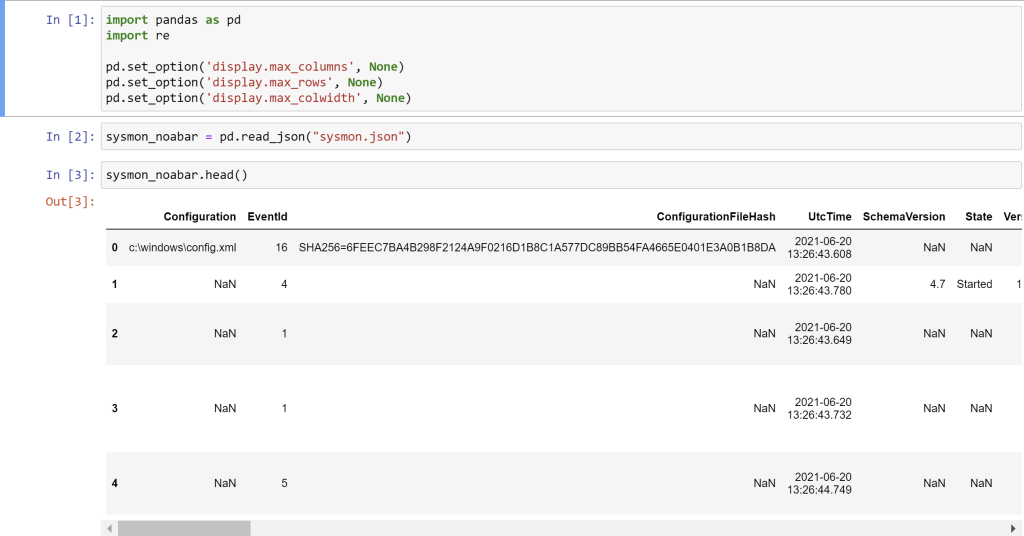Click the horizontal scrollbar thumb under the table
This screenshot has height=536, width=1024.
click(184, 528)
